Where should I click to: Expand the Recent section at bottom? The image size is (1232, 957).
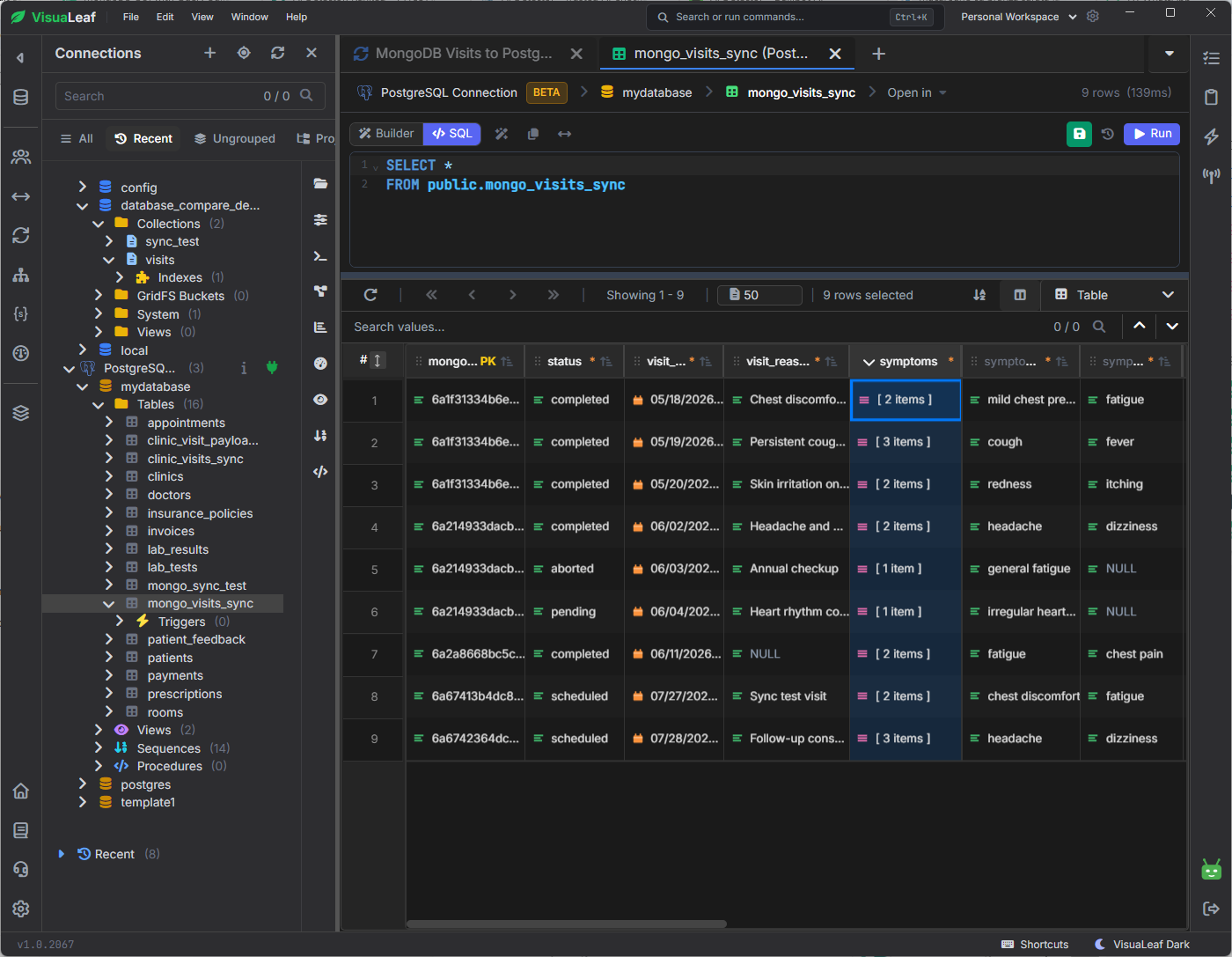point(61,854)
